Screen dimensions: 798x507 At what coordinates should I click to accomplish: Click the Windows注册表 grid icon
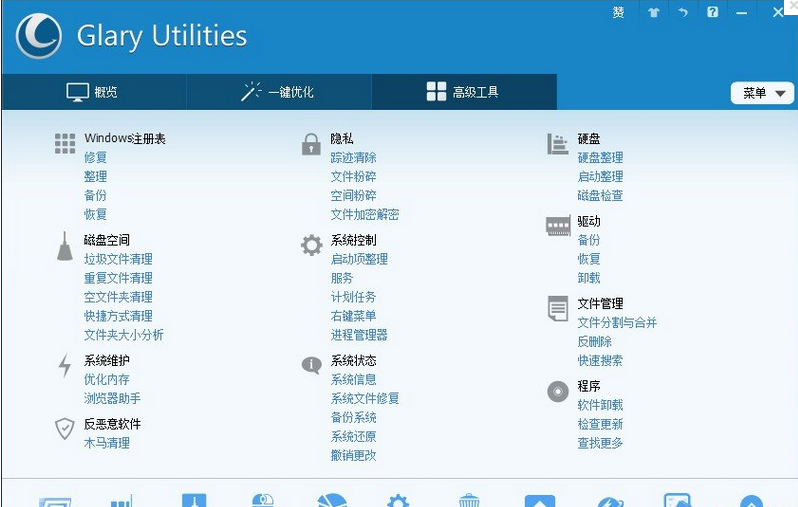(x=65, y=144)
